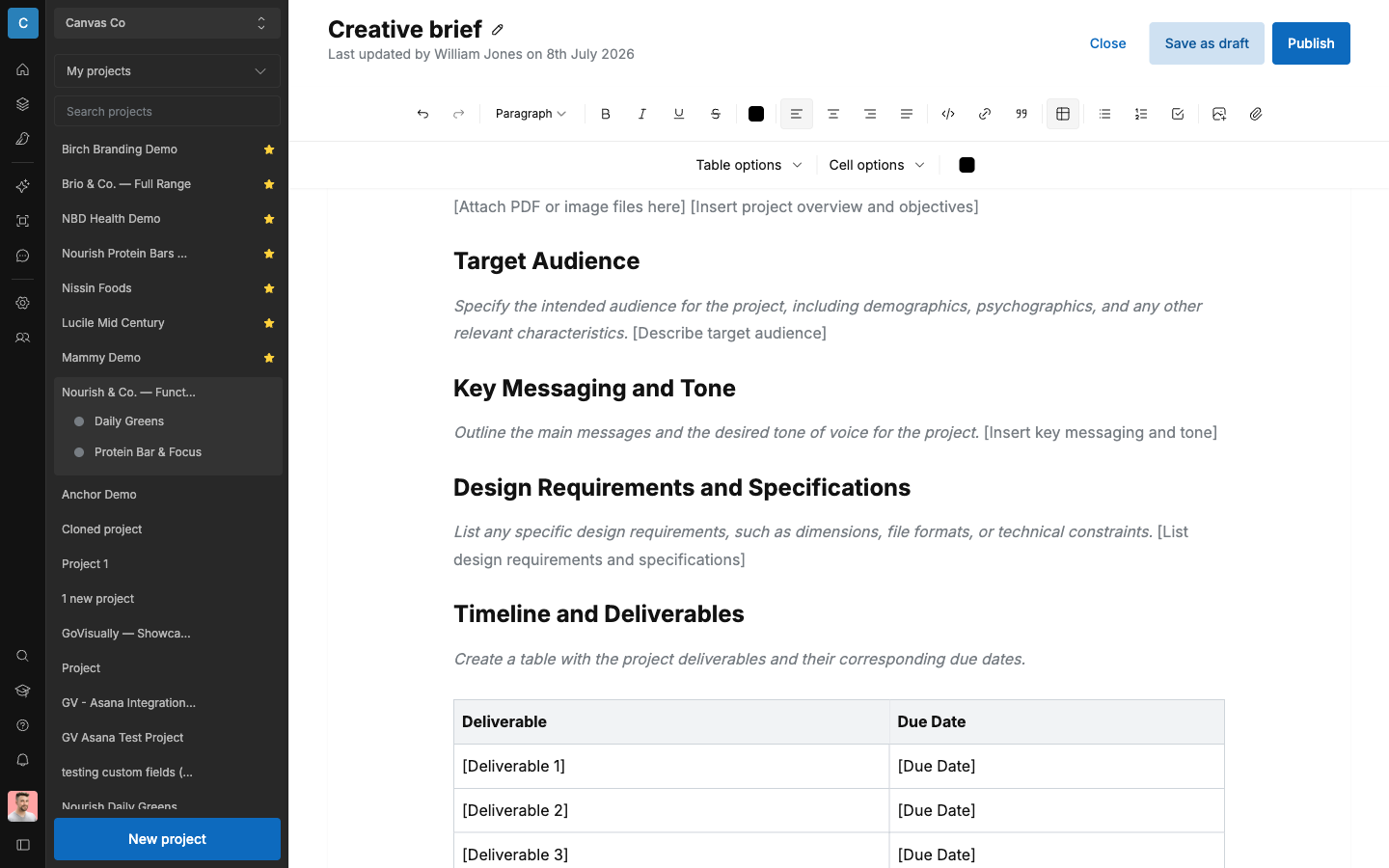Unstar the NBD Health Demo project
Image resolution: width=1389 pixels, height=868 pixels.
(x=269, y=219)
